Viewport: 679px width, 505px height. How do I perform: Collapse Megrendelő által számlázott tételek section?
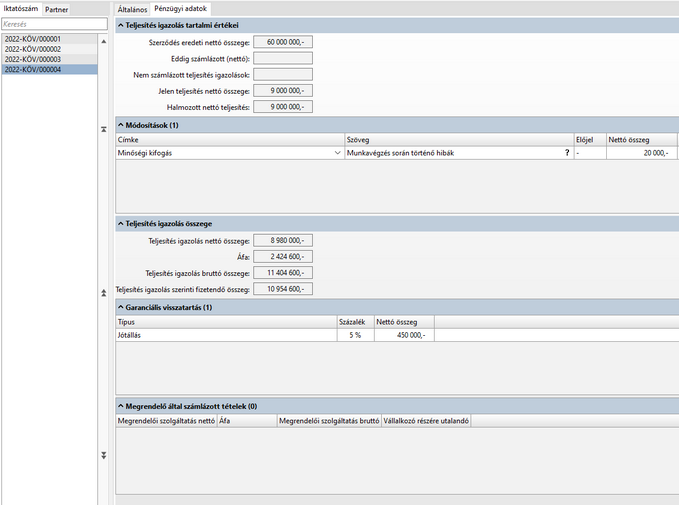(x=121, y=406)
